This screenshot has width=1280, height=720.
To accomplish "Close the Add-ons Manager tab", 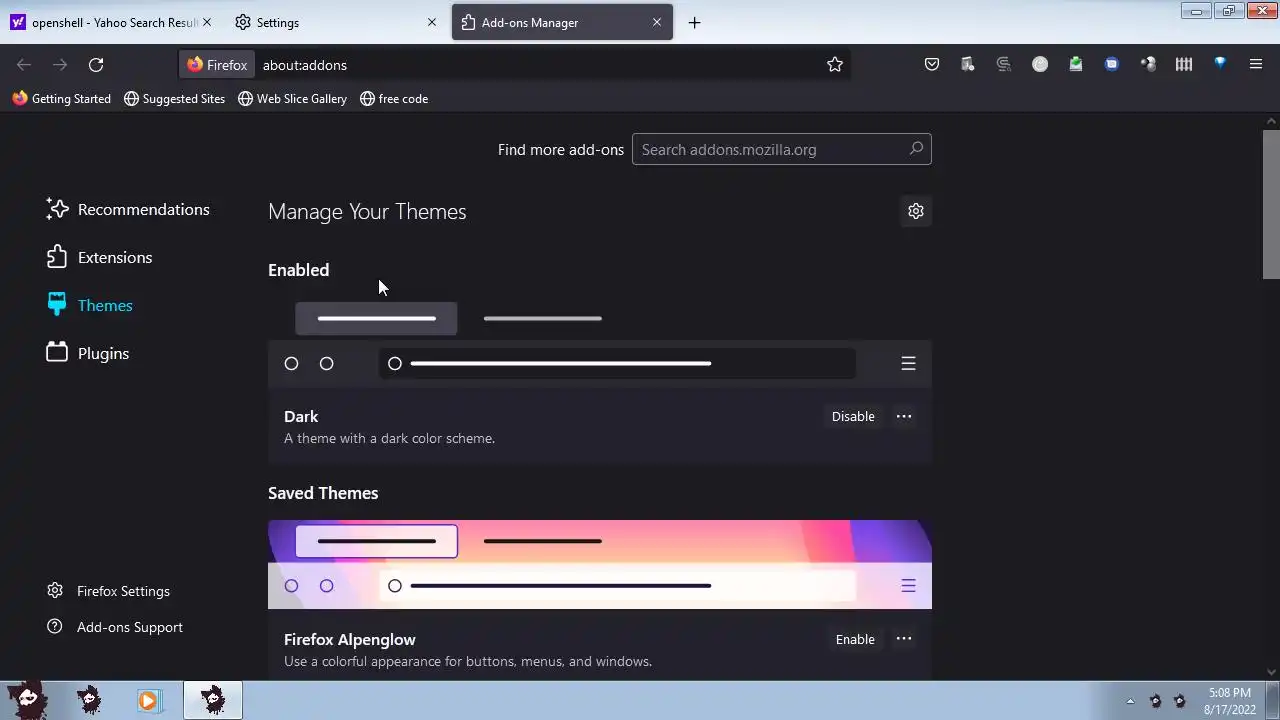I will (x=657, y=22).
